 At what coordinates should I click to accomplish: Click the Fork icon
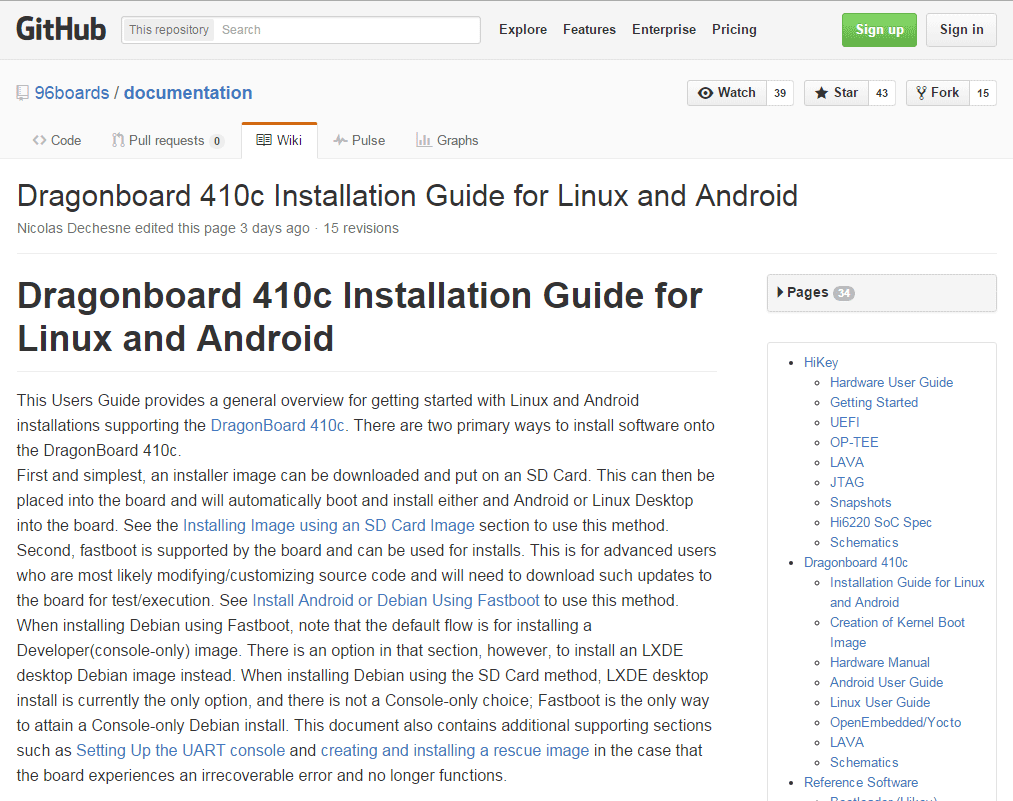[x=921, y=93]
